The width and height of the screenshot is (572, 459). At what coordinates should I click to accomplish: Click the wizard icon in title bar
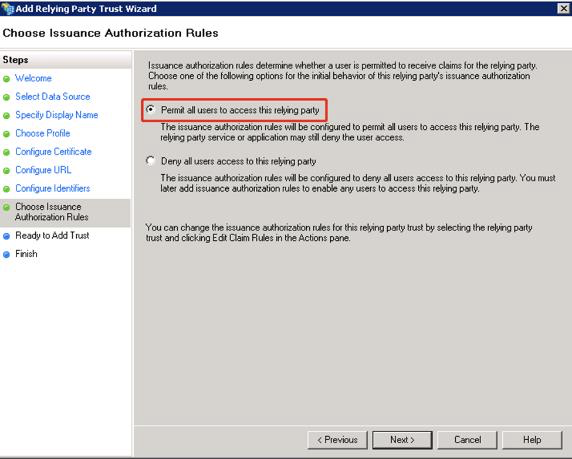[x=7, y=8]
